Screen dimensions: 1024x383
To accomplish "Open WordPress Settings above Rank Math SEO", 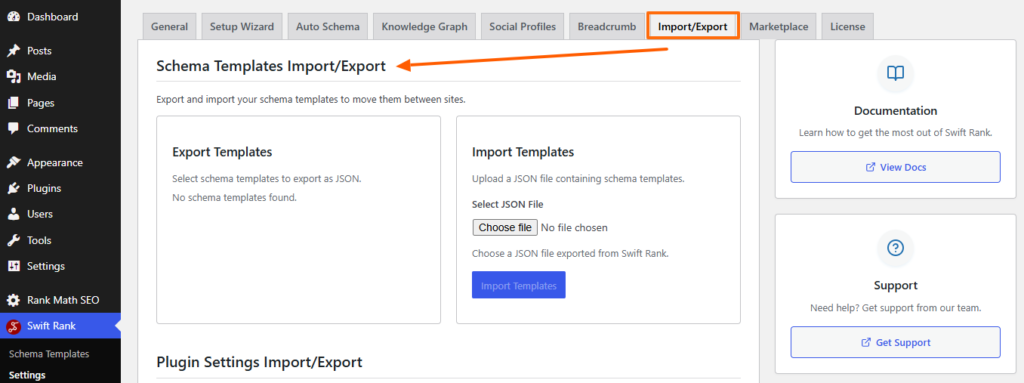I will tap(60, 267).
